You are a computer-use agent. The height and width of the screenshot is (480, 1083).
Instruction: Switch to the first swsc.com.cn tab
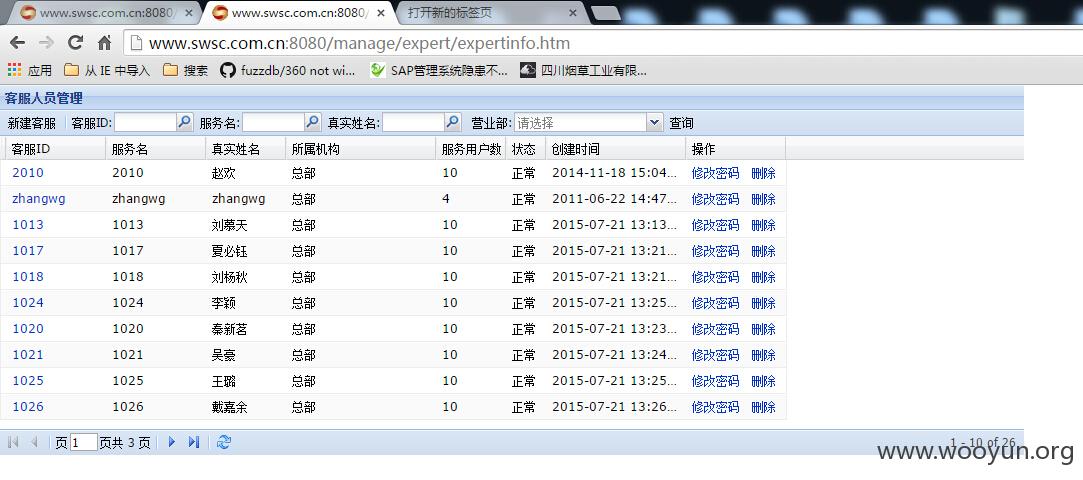pos(102,13)
